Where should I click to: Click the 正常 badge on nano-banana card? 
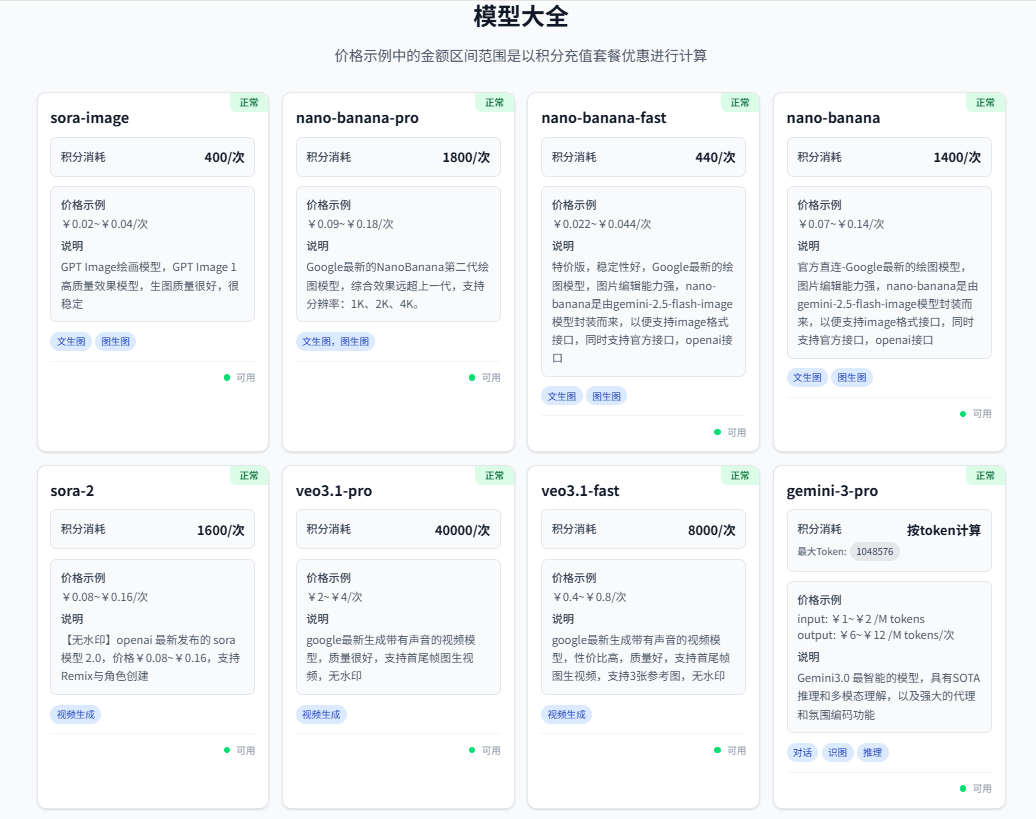click(x=985, y=102)
